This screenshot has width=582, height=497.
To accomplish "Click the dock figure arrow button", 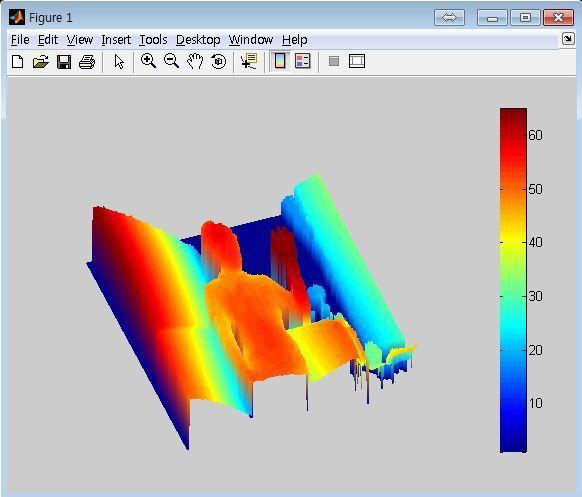I will (x=568, y=39).
